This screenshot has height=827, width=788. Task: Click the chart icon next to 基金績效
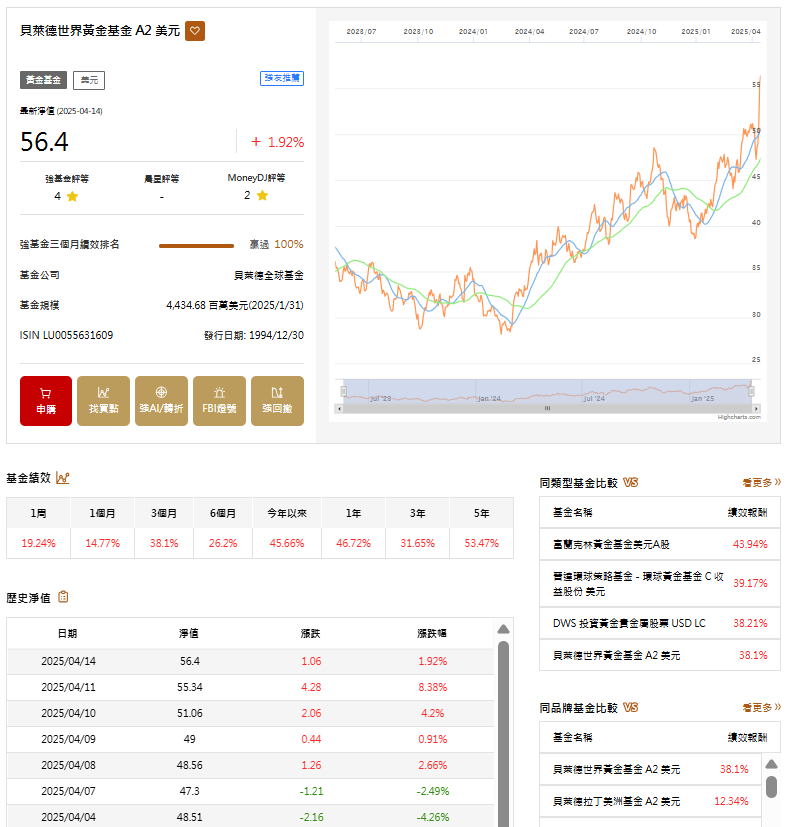tap(63, 478)
